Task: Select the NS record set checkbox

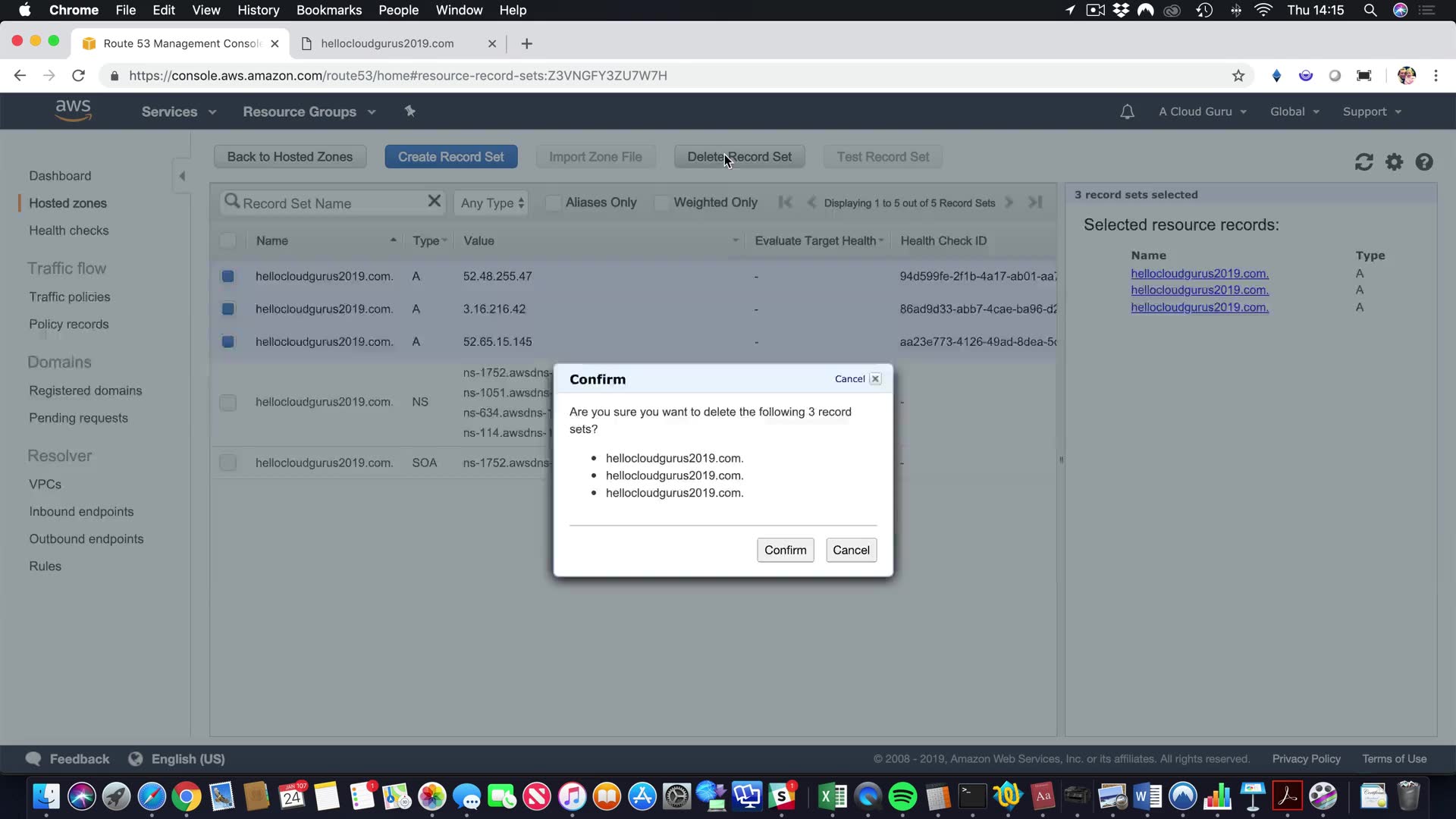Action: click(227, 403)
